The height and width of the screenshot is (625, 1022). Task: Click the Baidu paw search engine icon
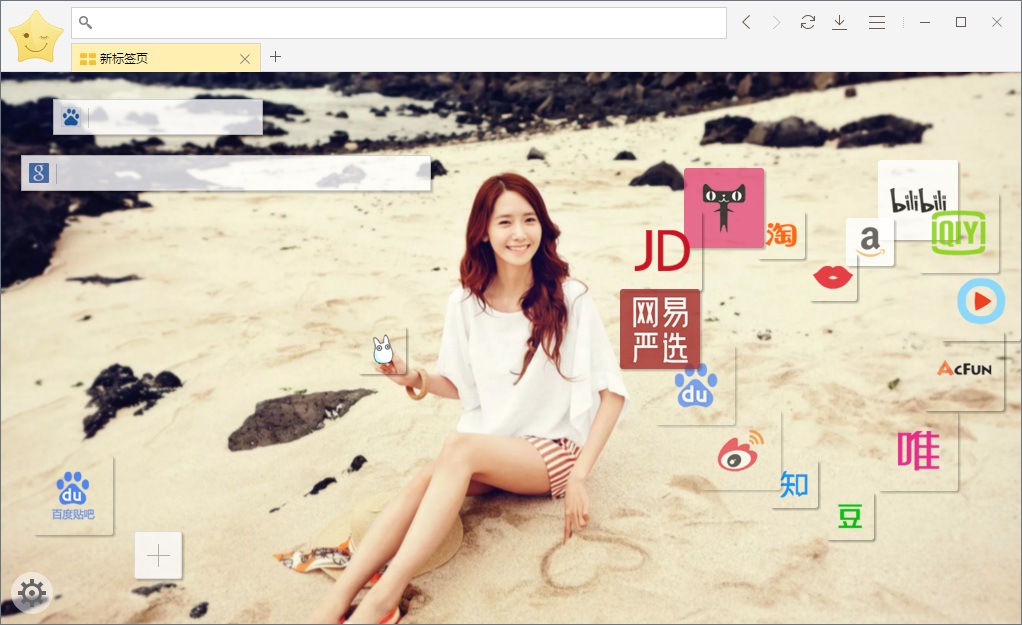point(71,117)
